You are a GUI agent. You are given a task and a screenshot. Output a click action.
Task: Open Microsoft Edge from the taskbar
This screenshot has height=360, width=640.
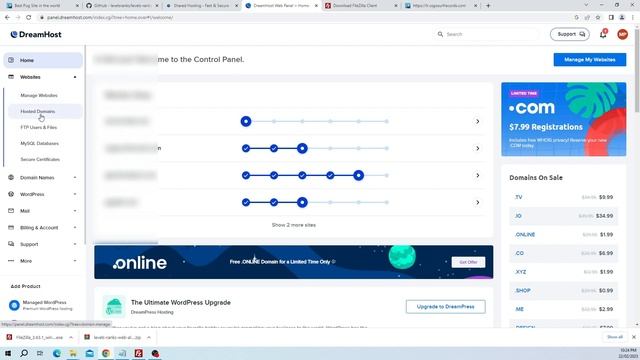(x=57, y=353)
